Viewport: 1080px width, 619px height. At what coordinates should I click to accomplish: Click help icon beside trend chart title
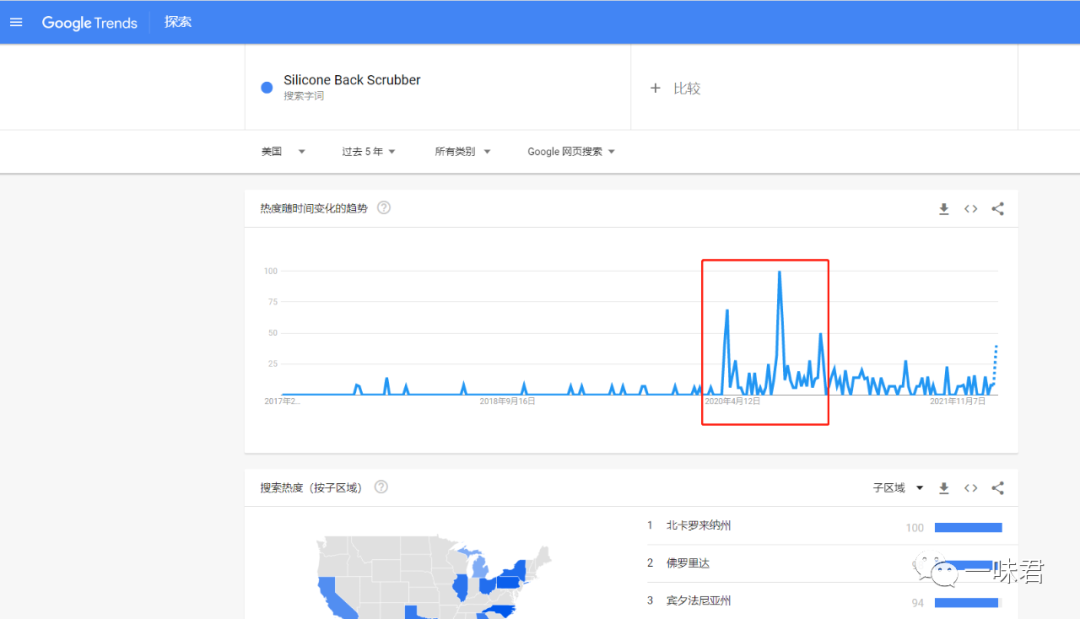[383, 208]
